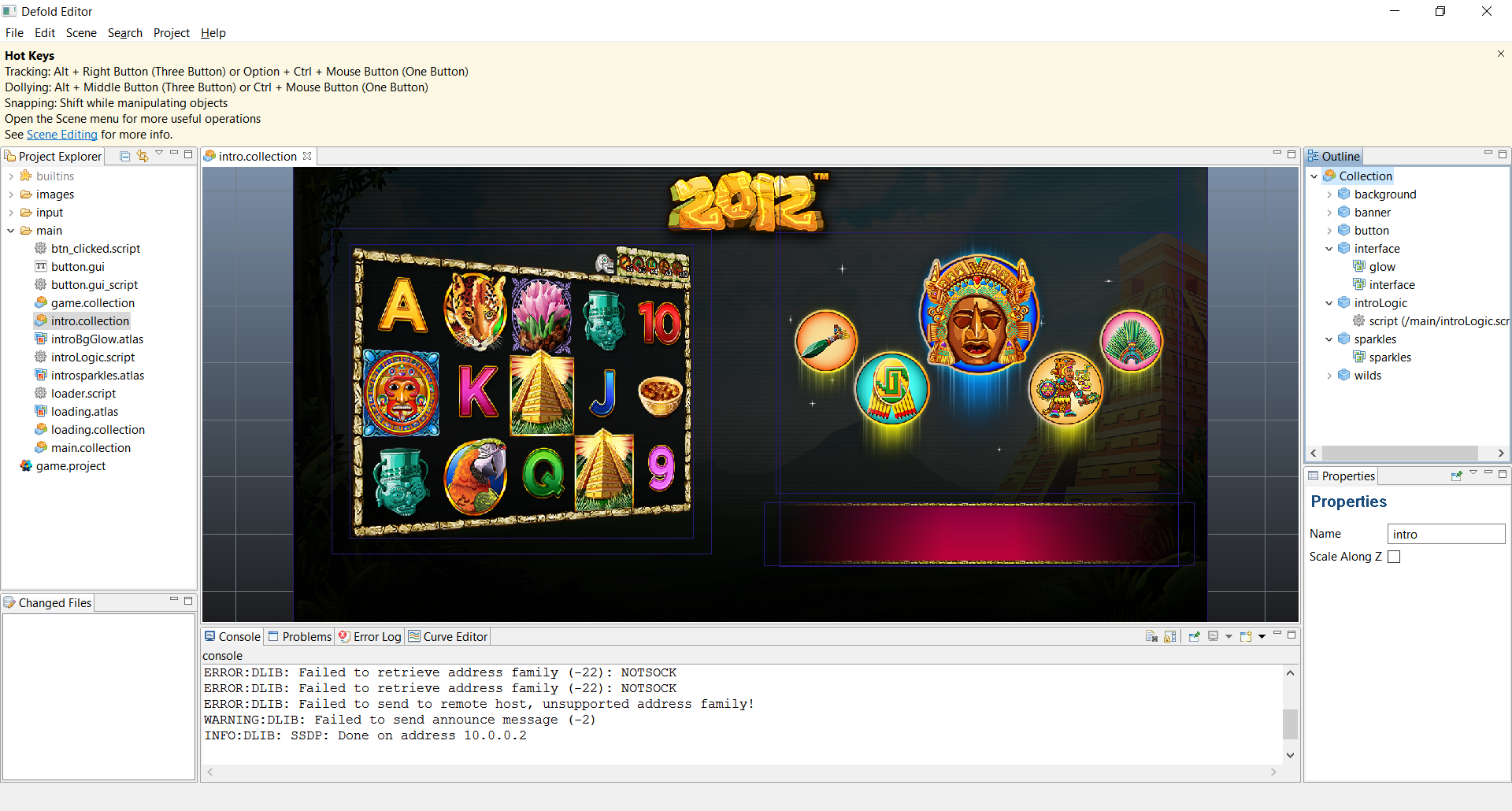Expand the wilds node in Outline
Image resolution: width=1512 pixels, height=811 pixels.
(1329, 376)
